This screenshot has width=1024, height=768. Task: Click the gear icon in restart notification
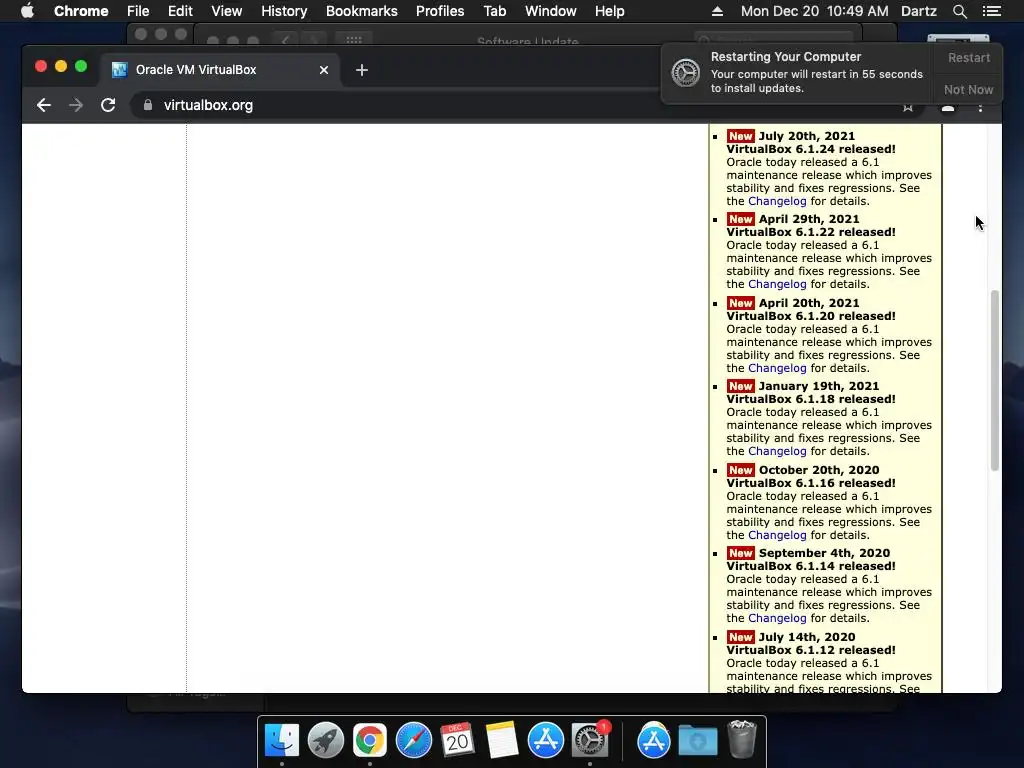(x=686, y=72)
